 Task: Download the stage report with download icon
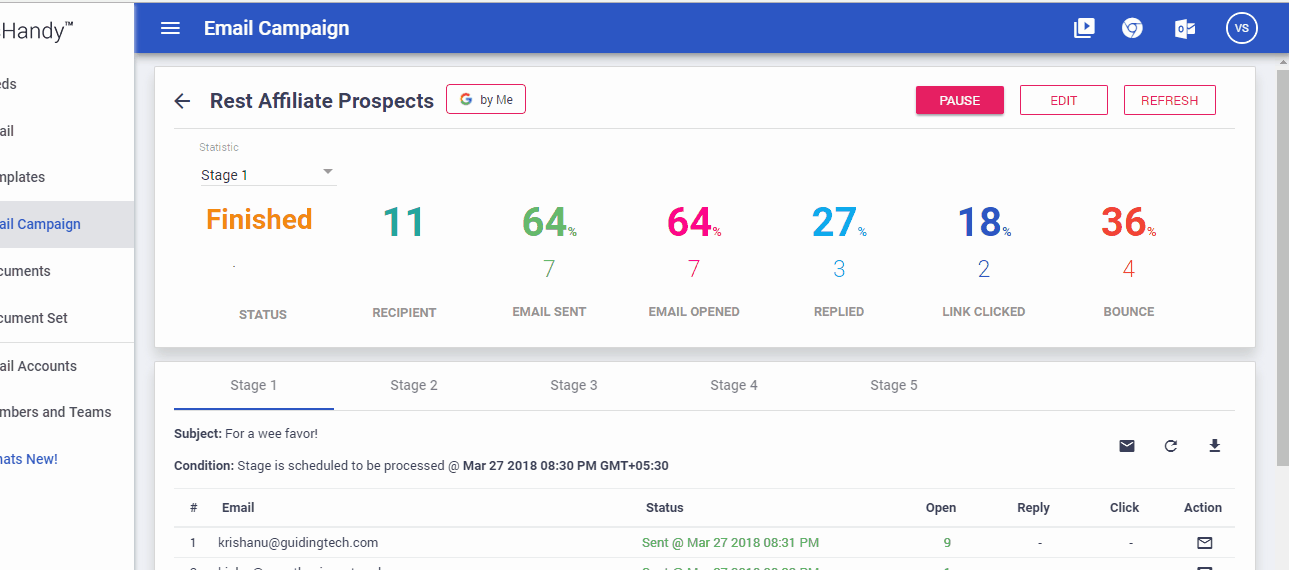[1215, 446]
